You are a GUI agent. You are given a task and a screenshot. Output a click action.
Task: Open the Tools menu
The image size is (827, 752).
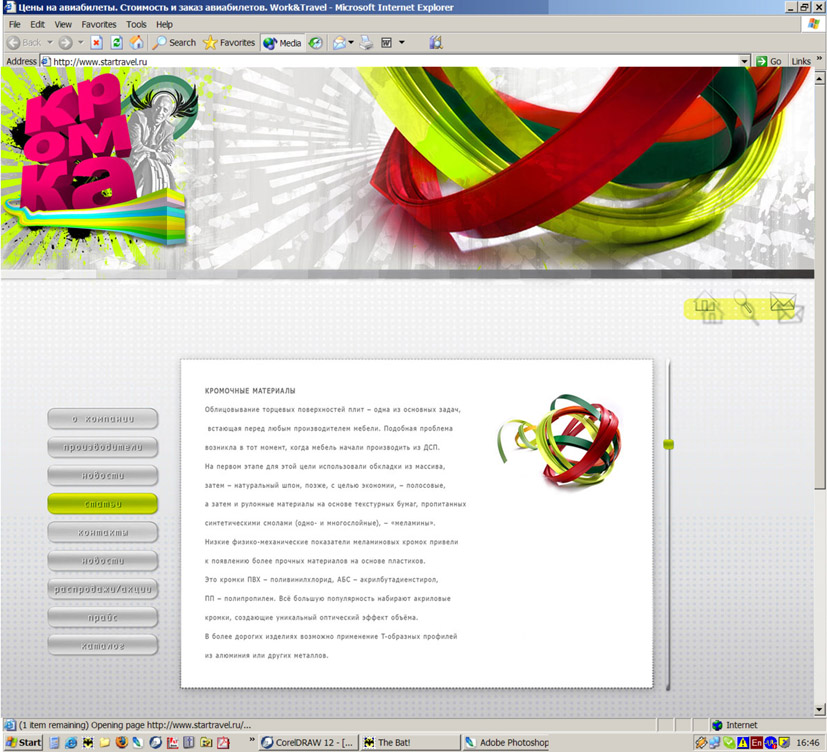(136, 24)
